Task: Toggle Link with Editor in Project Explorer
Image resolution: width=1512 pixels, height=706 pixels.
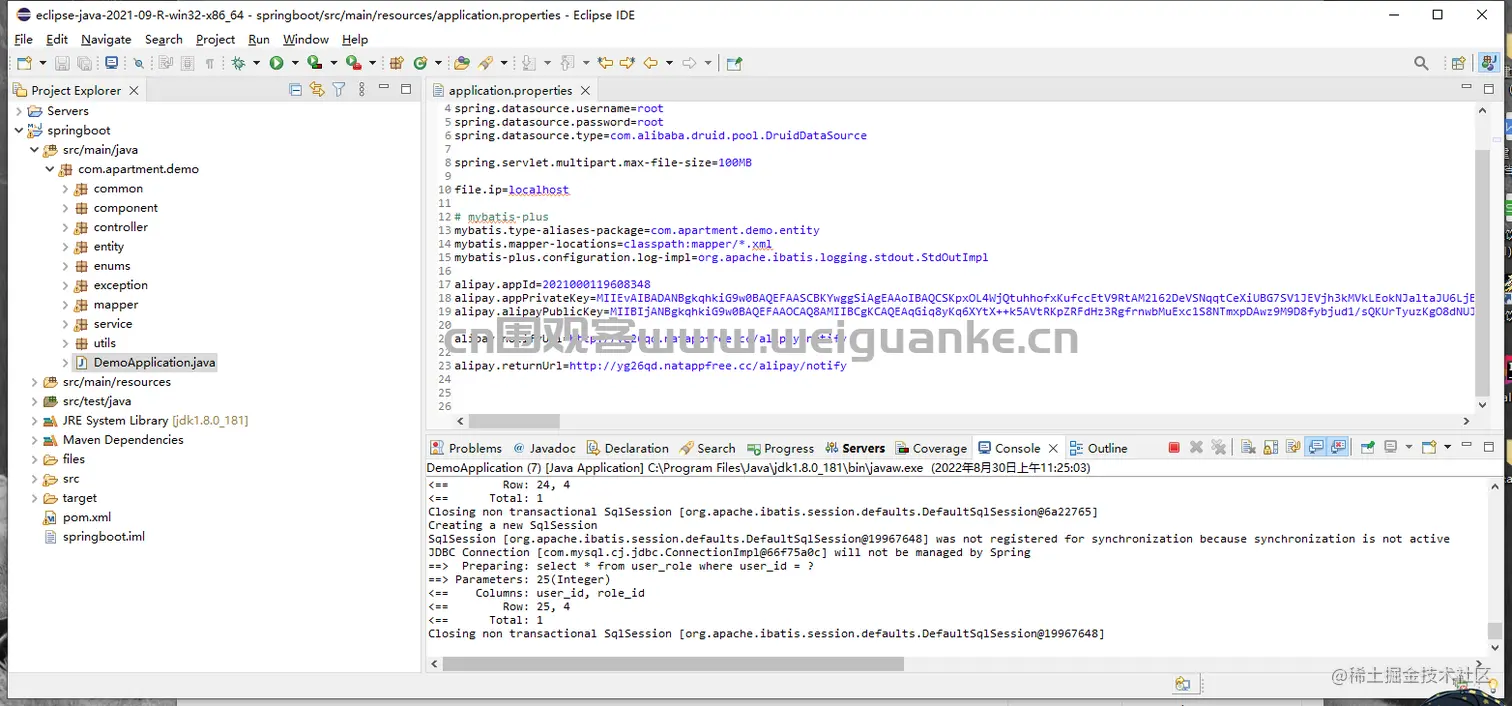Action: [317, 90]
